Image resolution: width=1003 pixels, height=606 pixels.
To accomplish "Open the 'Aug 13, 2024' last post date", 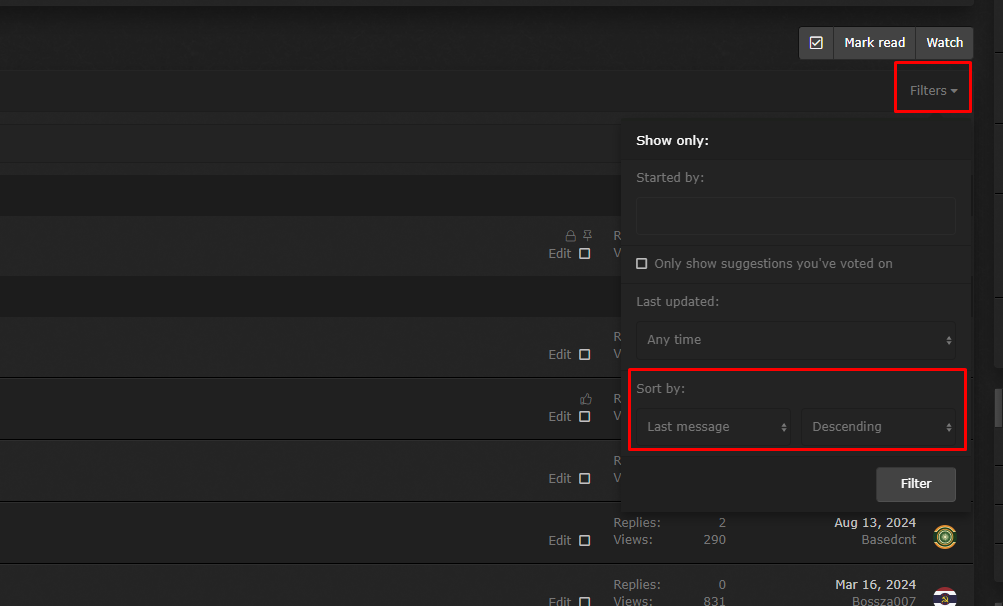I will click(x=874, y=523).
